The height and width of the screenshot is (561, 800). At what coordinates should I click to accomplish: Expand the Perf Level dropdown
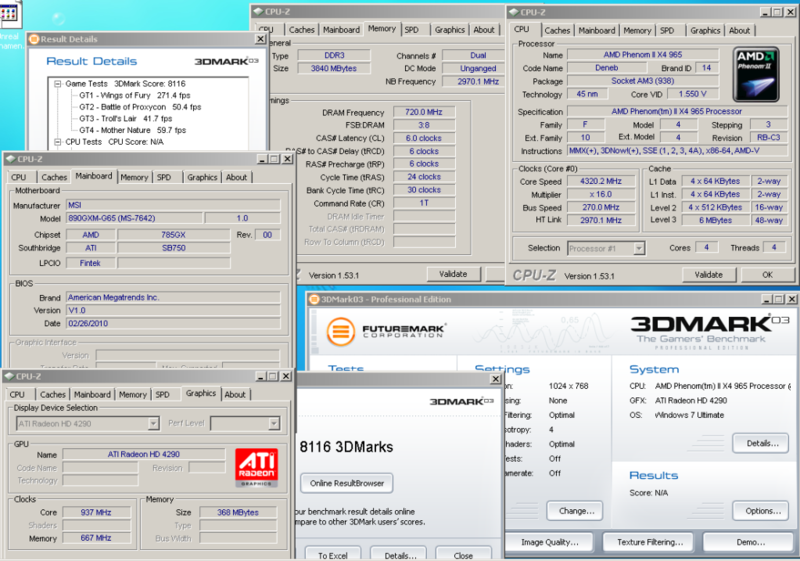point(272,423)
